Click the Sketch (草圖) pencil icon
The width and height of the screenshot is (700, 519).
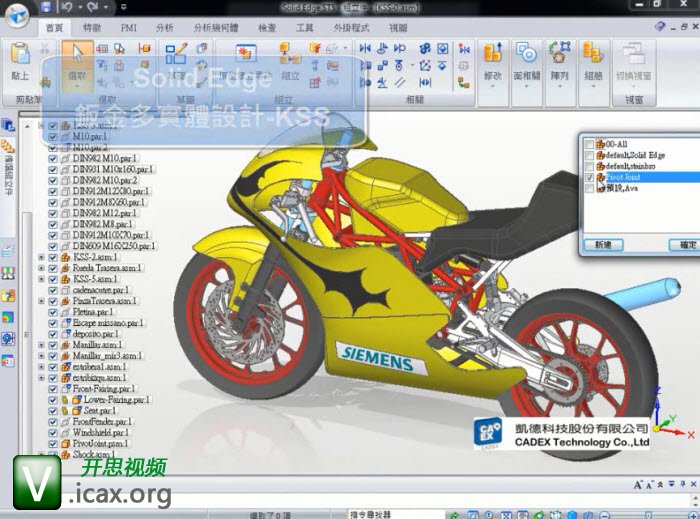(176, 54)
